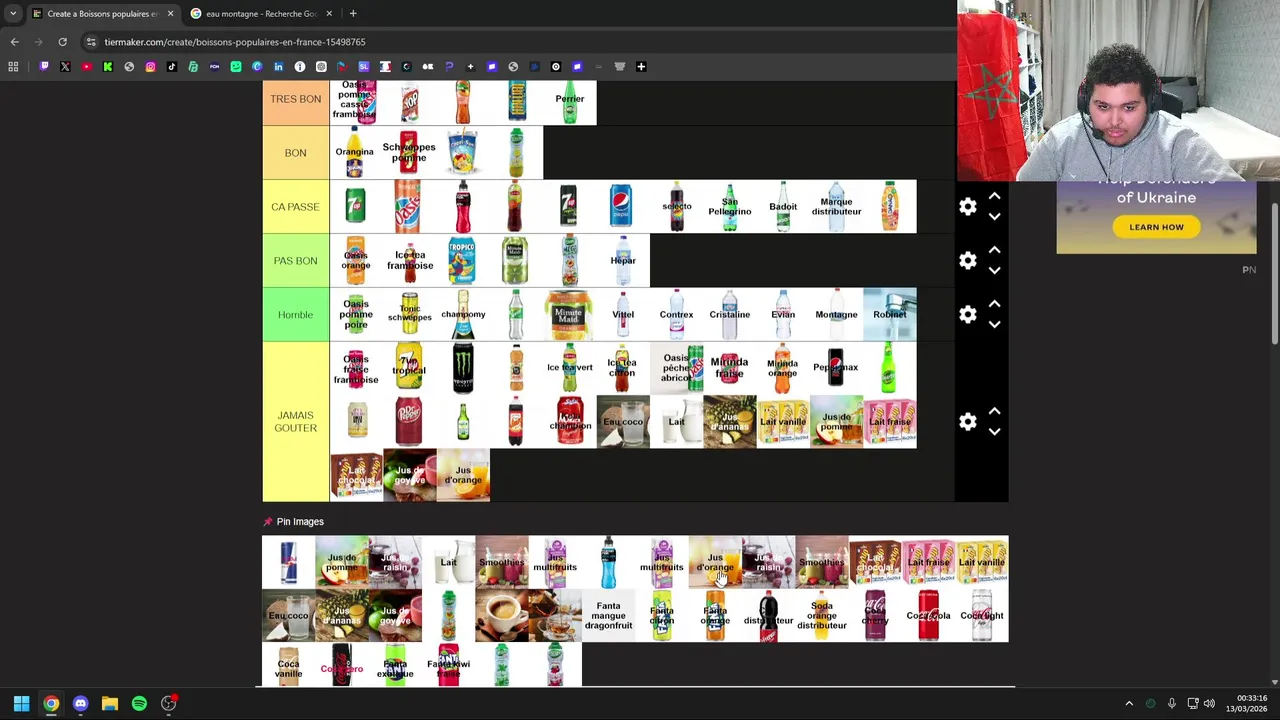The width and height of the screenshot is (1280, 720).
Task: Close the 'eau montagne' Google tab
Action: 329,14
